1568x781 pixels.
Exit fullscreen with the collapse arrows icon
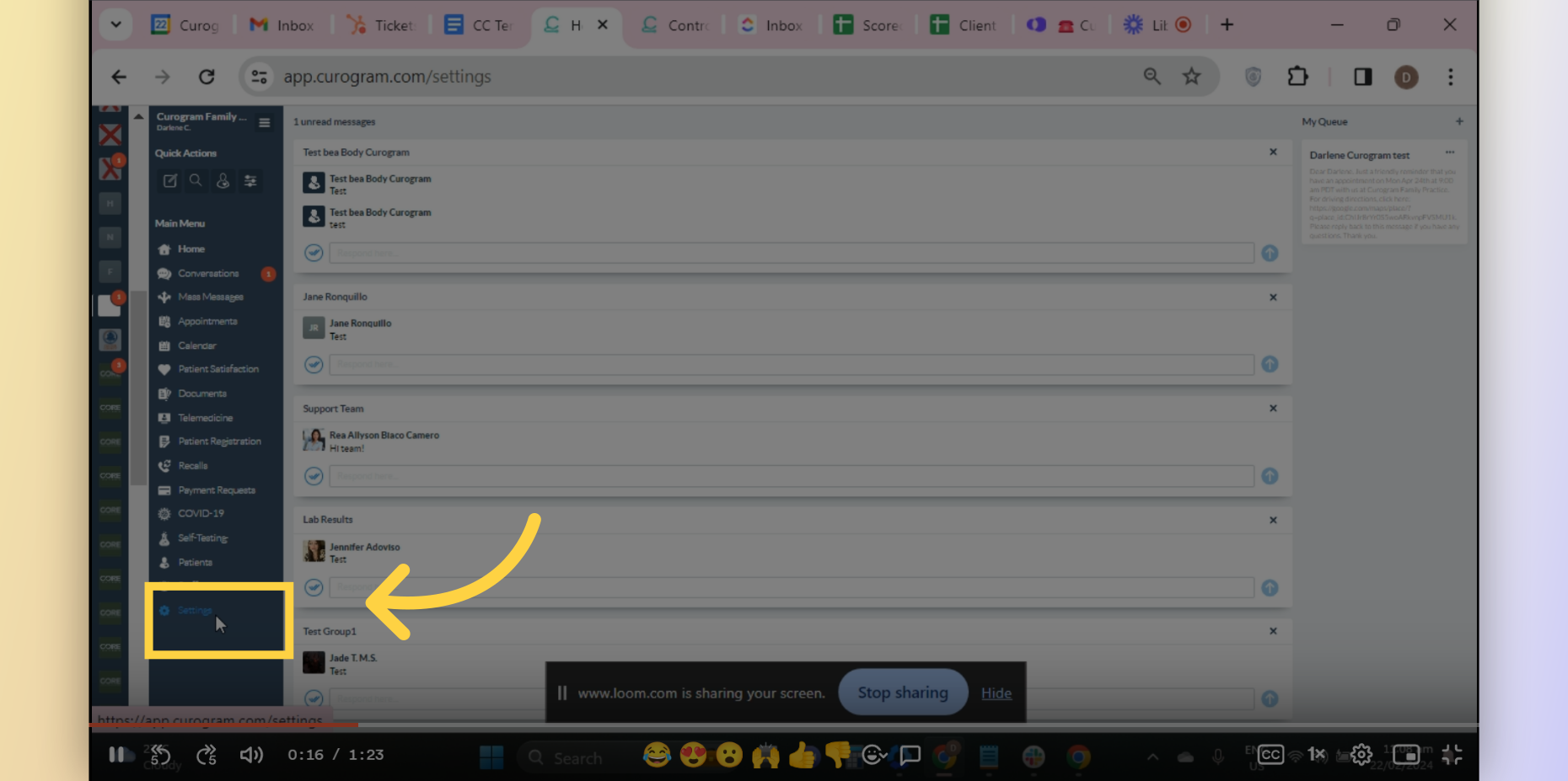click(1452, 754)
